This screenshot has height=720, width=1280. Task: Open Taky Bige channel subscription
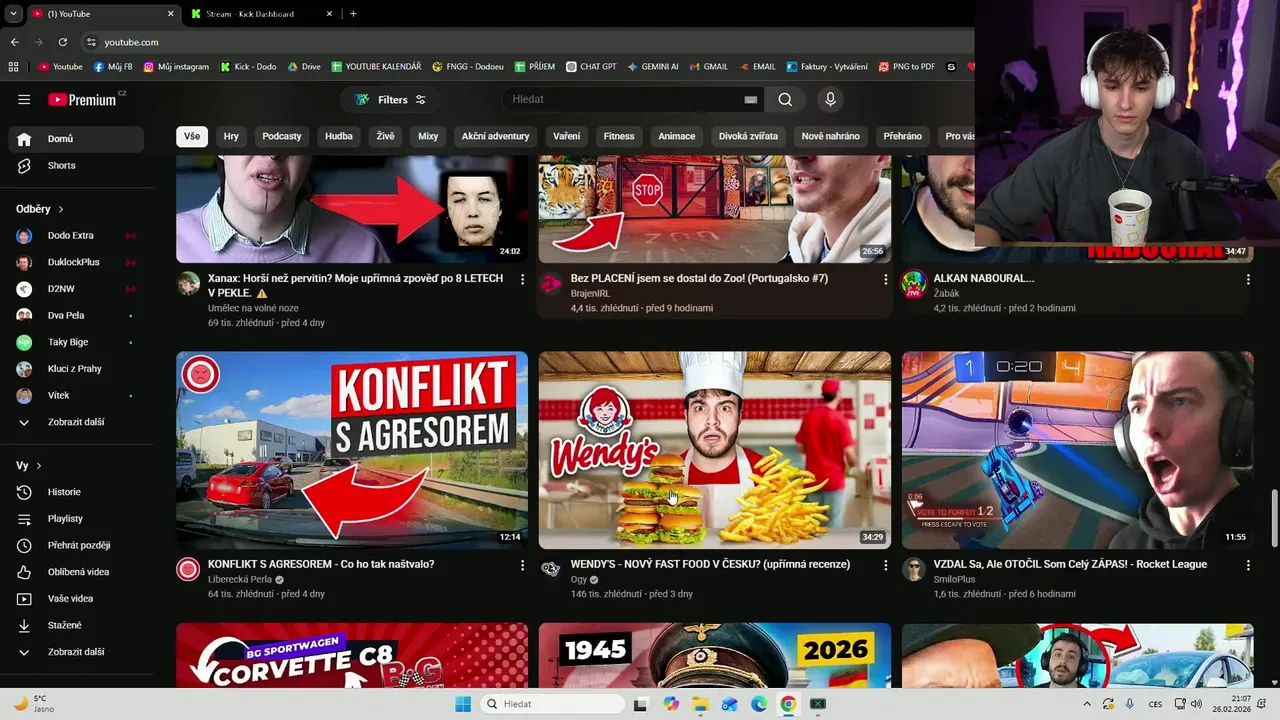pyautogui.click(x=76, y=342)
